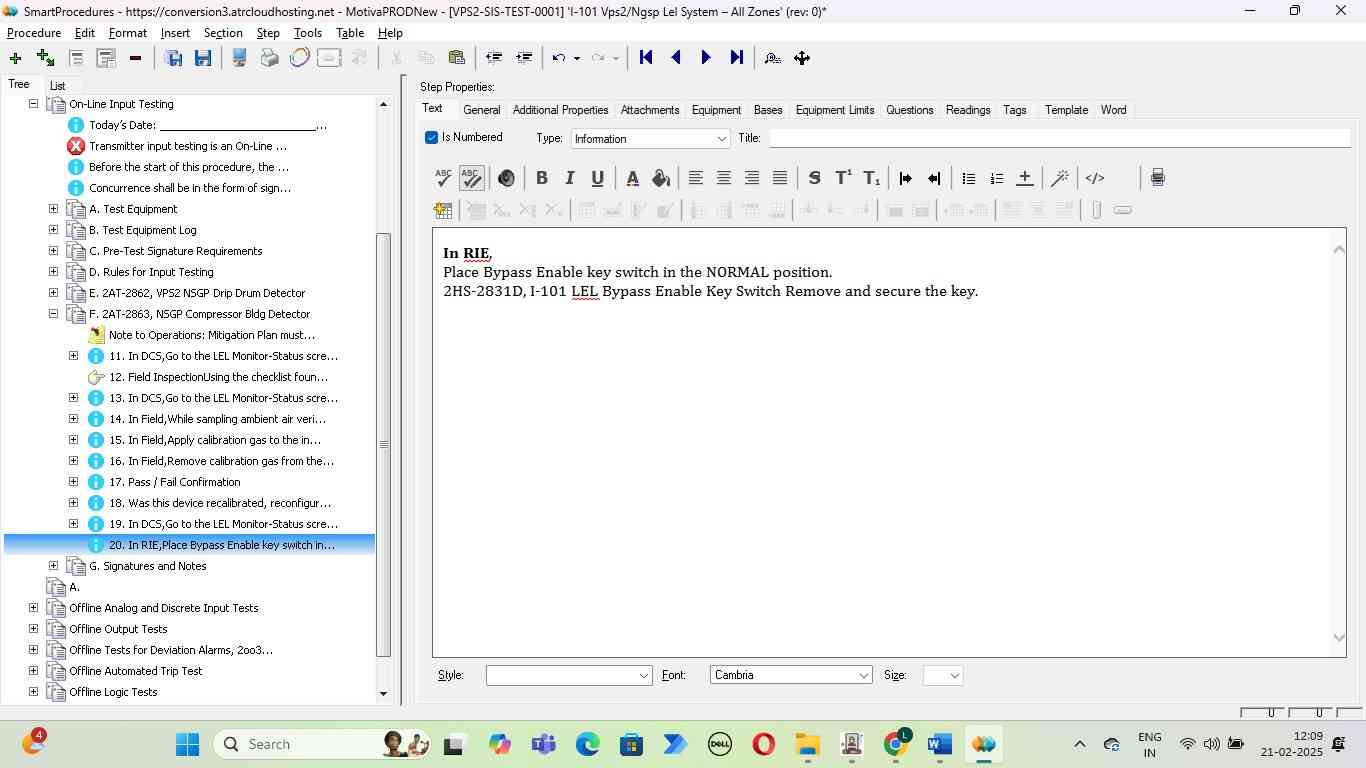Open Microsoft Word from the taskbar
Image resolution: width=1366 pixels, height=768 pixels.
(x=939, y=744)
